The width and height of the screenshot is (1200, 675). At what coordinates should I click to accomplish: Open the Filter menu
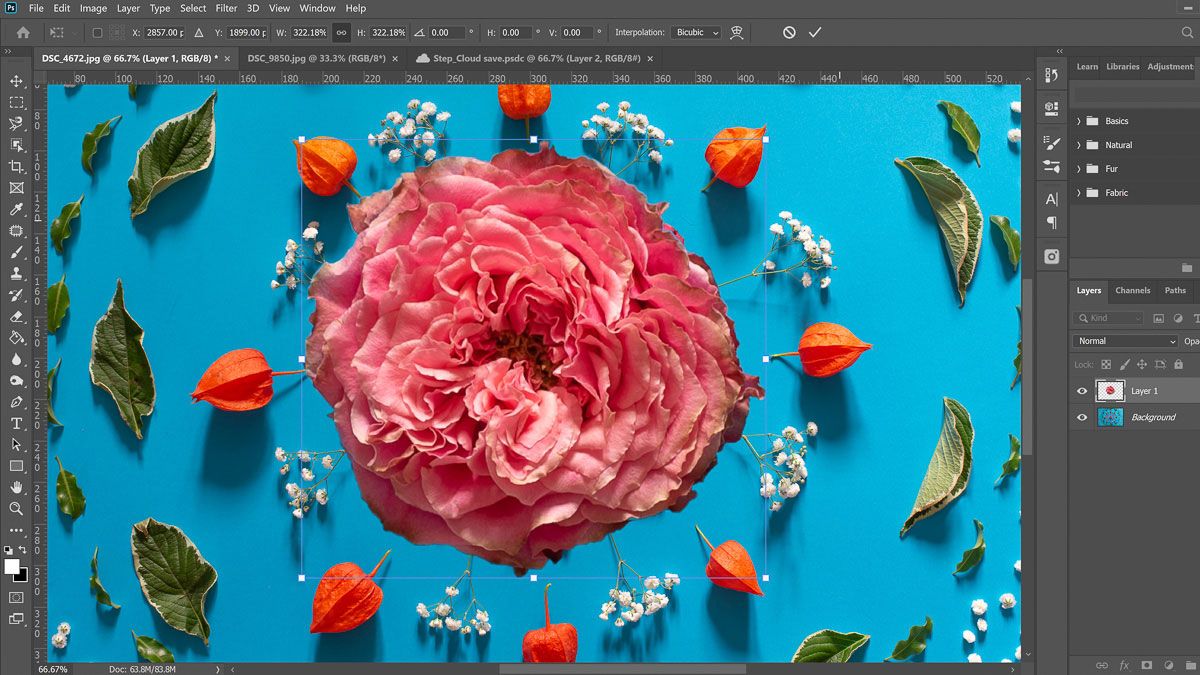point(226,8)
